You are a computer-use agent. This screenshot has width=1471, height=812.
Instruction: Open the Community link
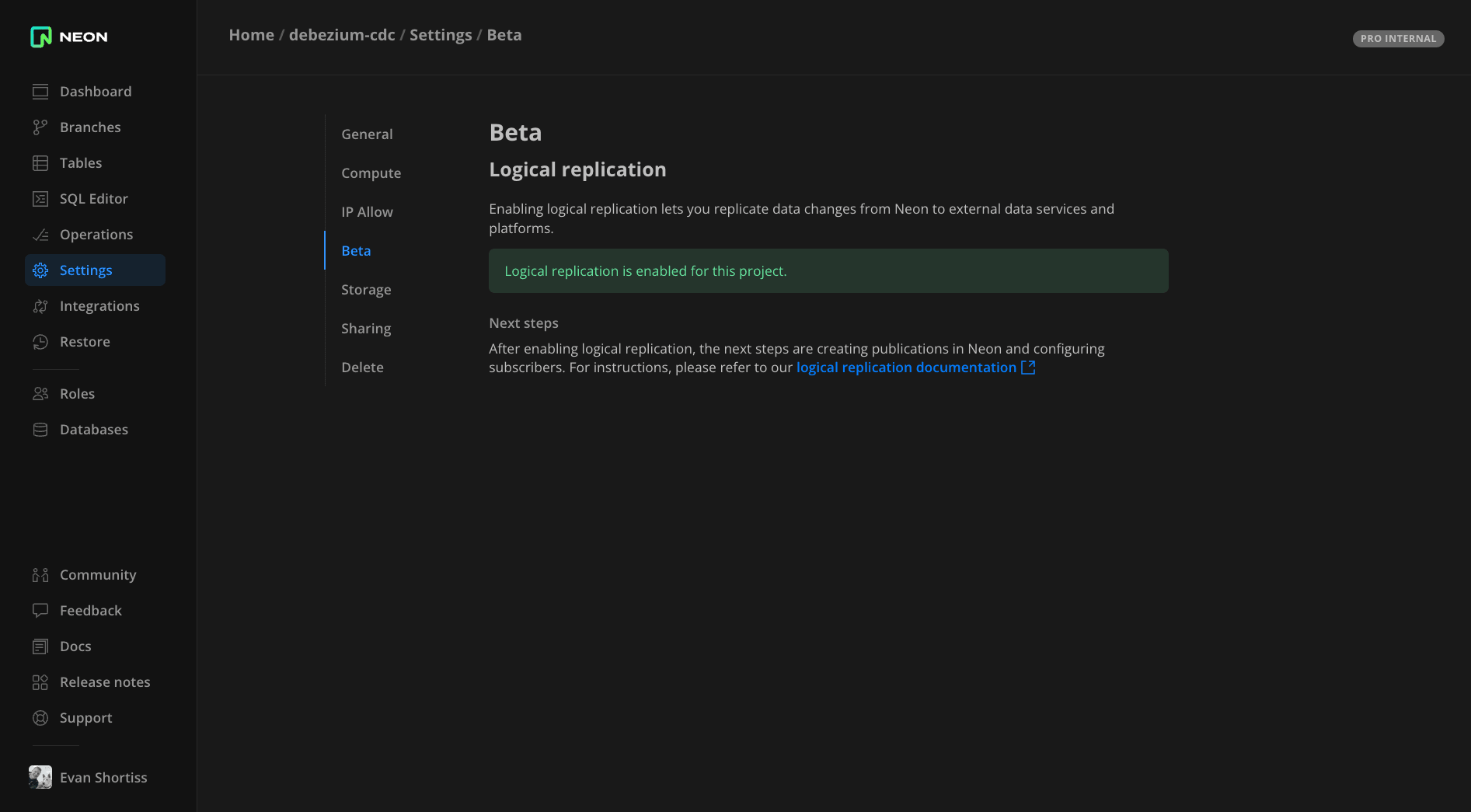point(97,574)
